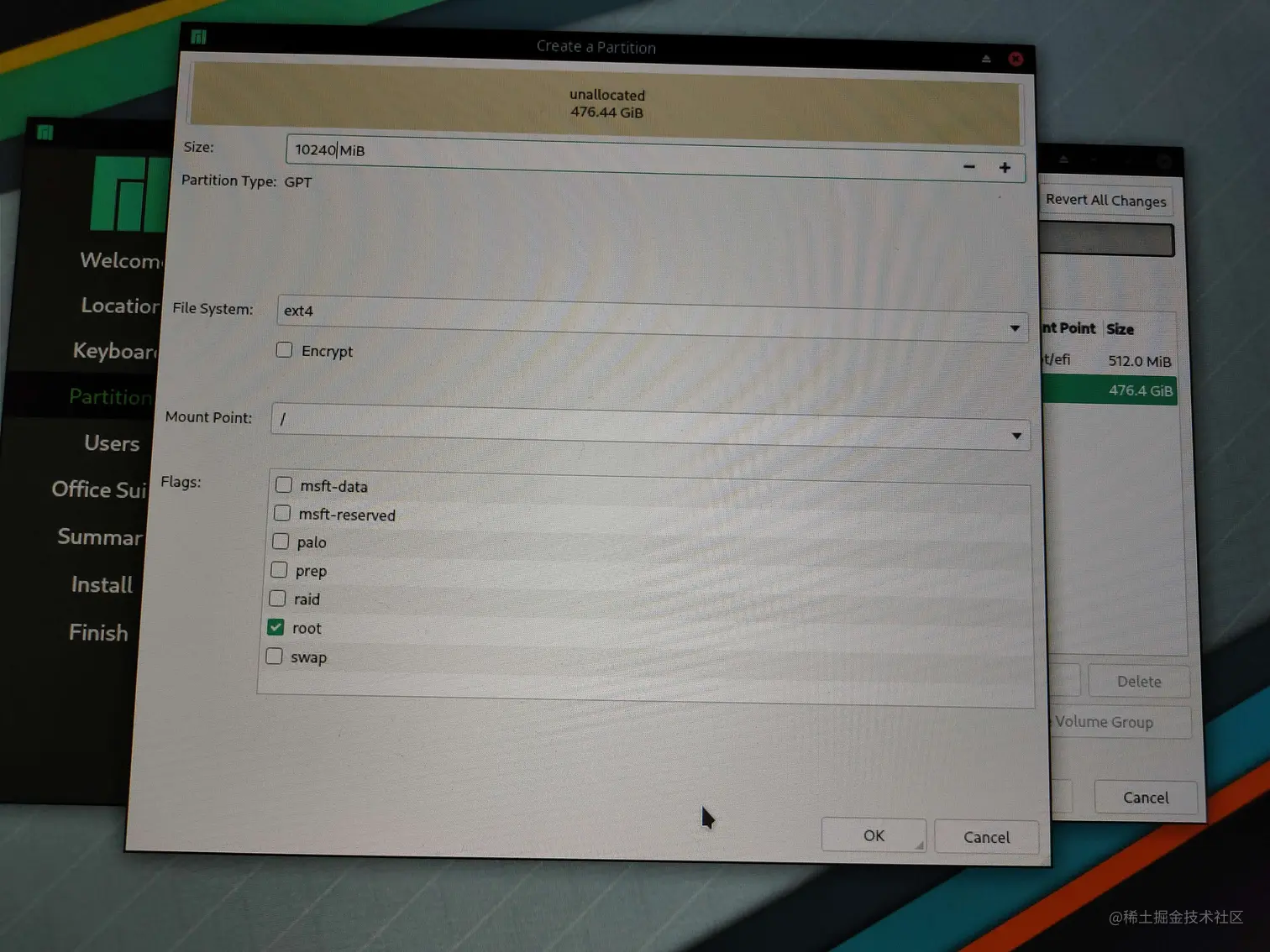Screen dimensions: 1270x952
Task: Click the Size column header in installer
Action: pos(1120,329)
